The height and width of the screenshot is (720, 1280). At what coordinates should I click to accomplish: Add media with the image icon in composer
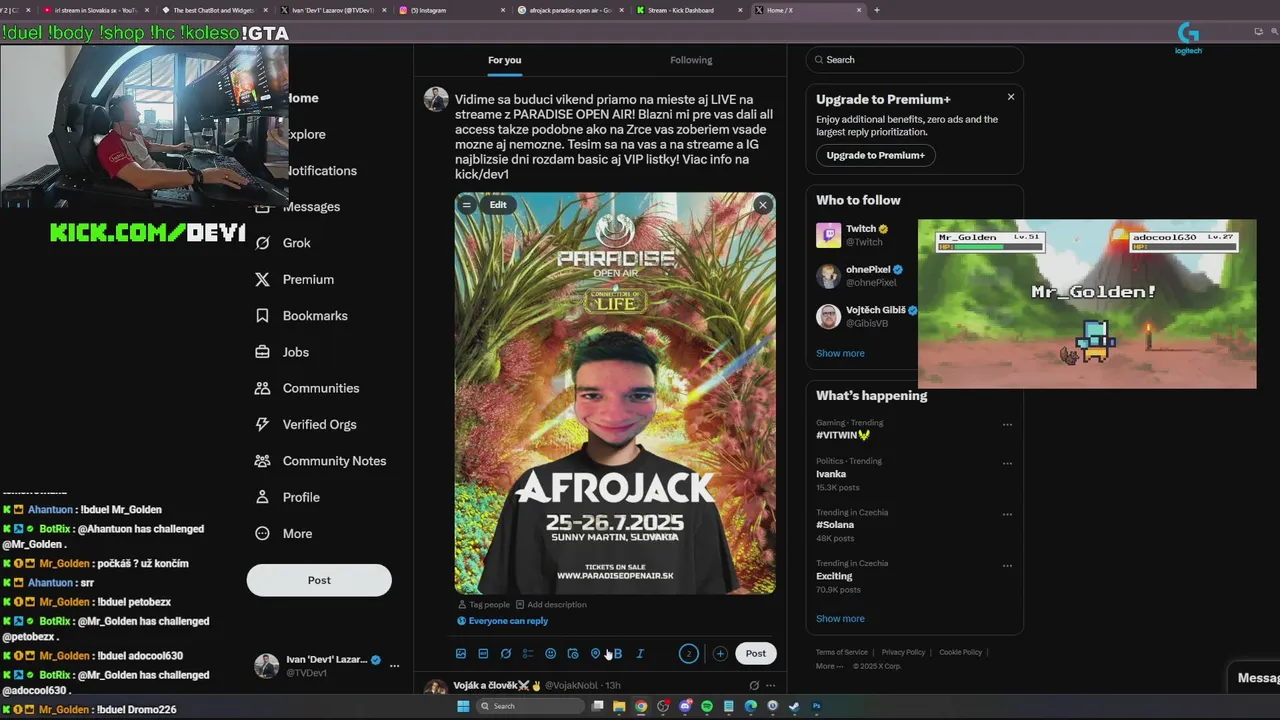point(461,654)
